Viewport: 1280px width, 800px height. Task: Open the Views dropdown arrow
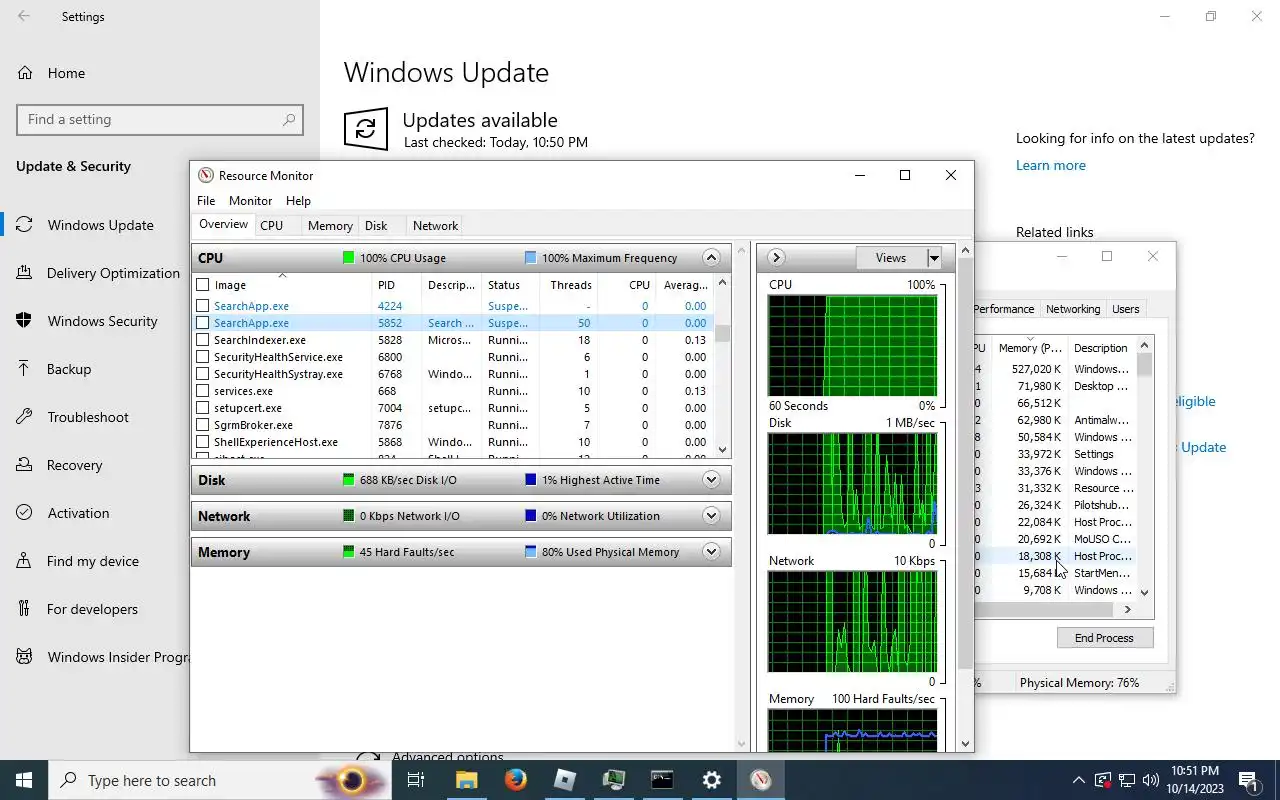934,258
